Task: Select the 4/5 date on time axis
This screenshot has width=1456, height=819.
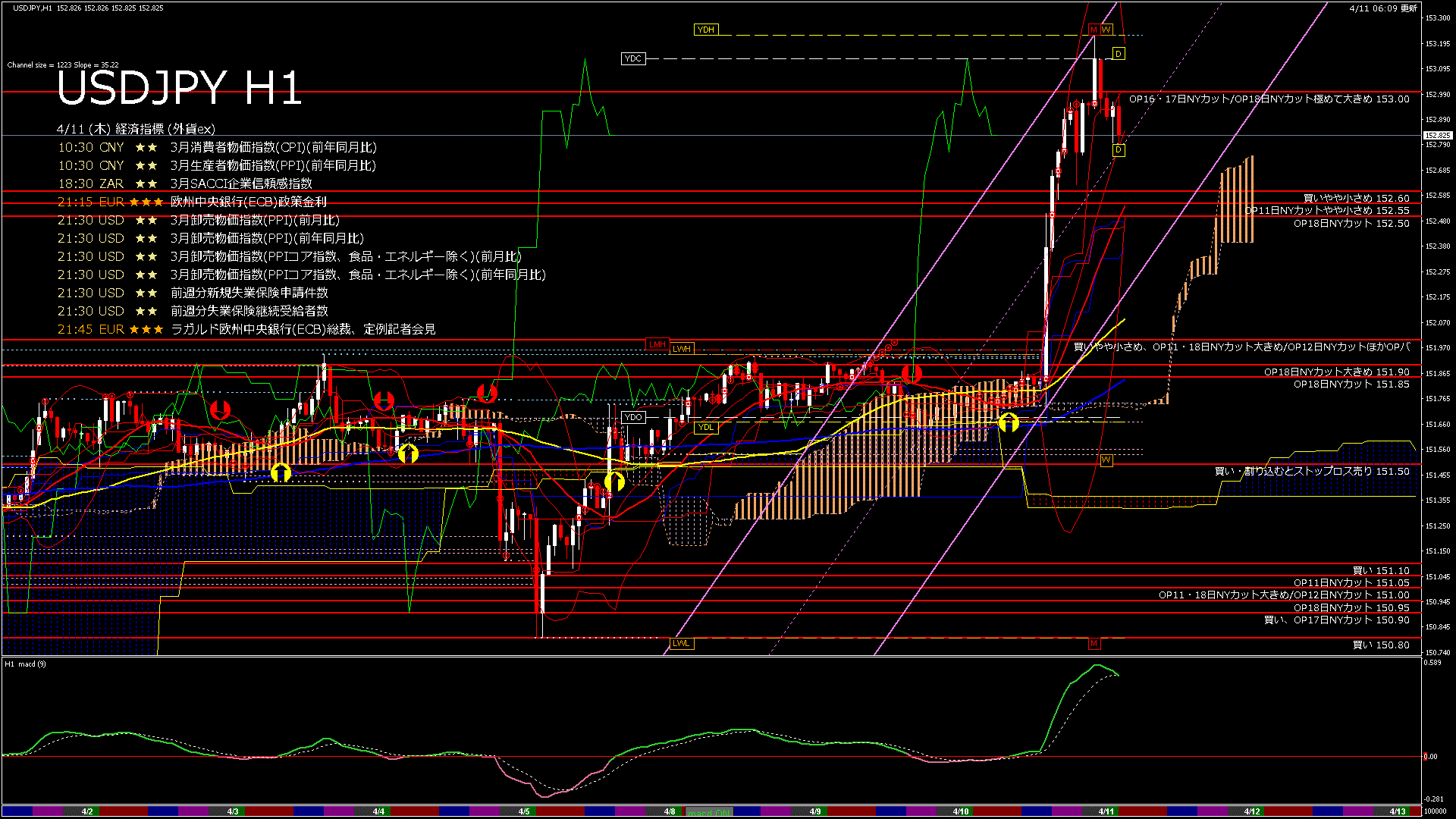Action: tap(524, 811)
